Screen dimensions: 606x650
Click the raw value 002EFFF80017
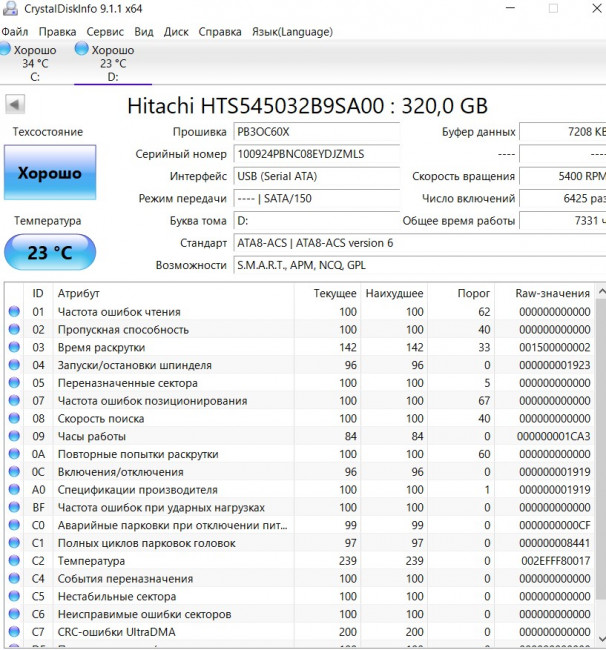(555, 560)
